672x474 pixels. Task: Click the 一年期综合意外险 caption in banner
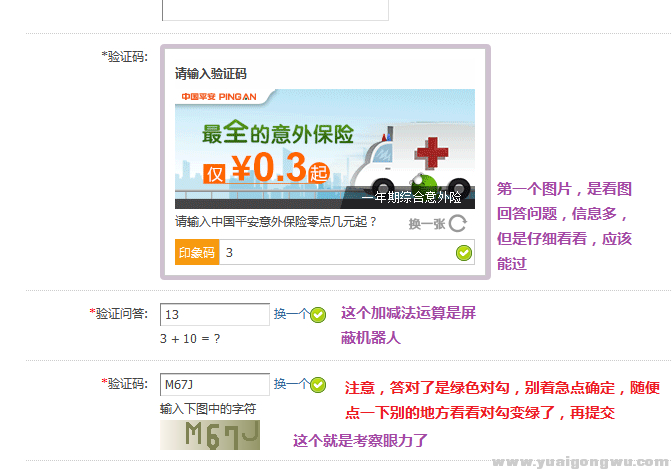pyautogui.click(x=412, y=197)
